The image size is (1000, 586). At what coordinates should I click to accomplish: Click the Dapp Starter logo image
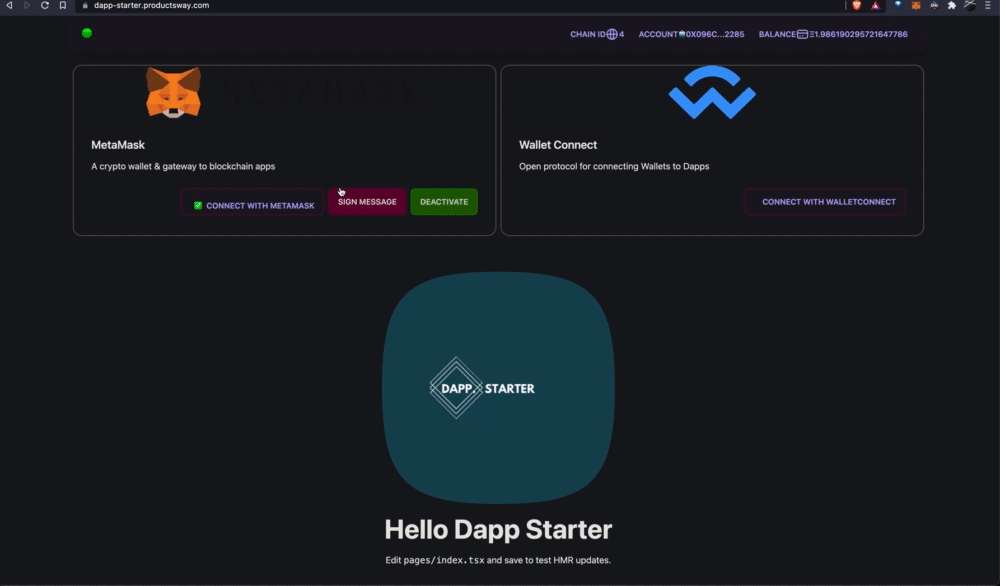pyautogui.click(x=498, y=388)
